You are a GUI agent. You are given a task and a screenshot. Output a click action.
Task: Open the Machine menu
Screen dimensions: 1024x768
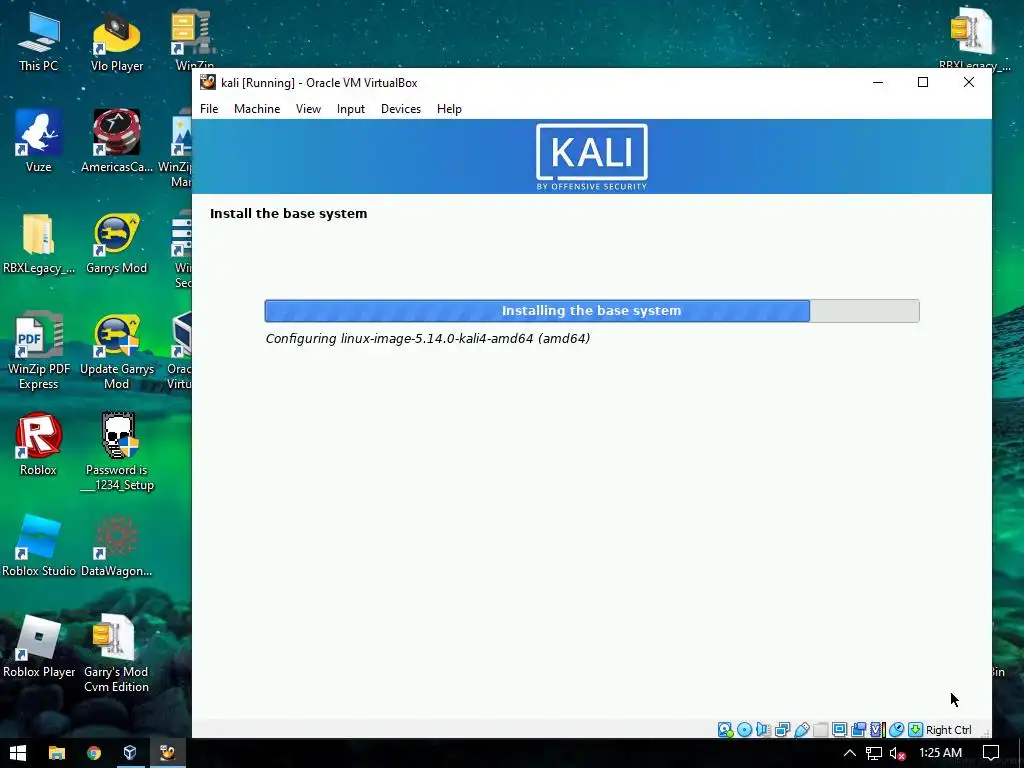click(x=257, y=109)
